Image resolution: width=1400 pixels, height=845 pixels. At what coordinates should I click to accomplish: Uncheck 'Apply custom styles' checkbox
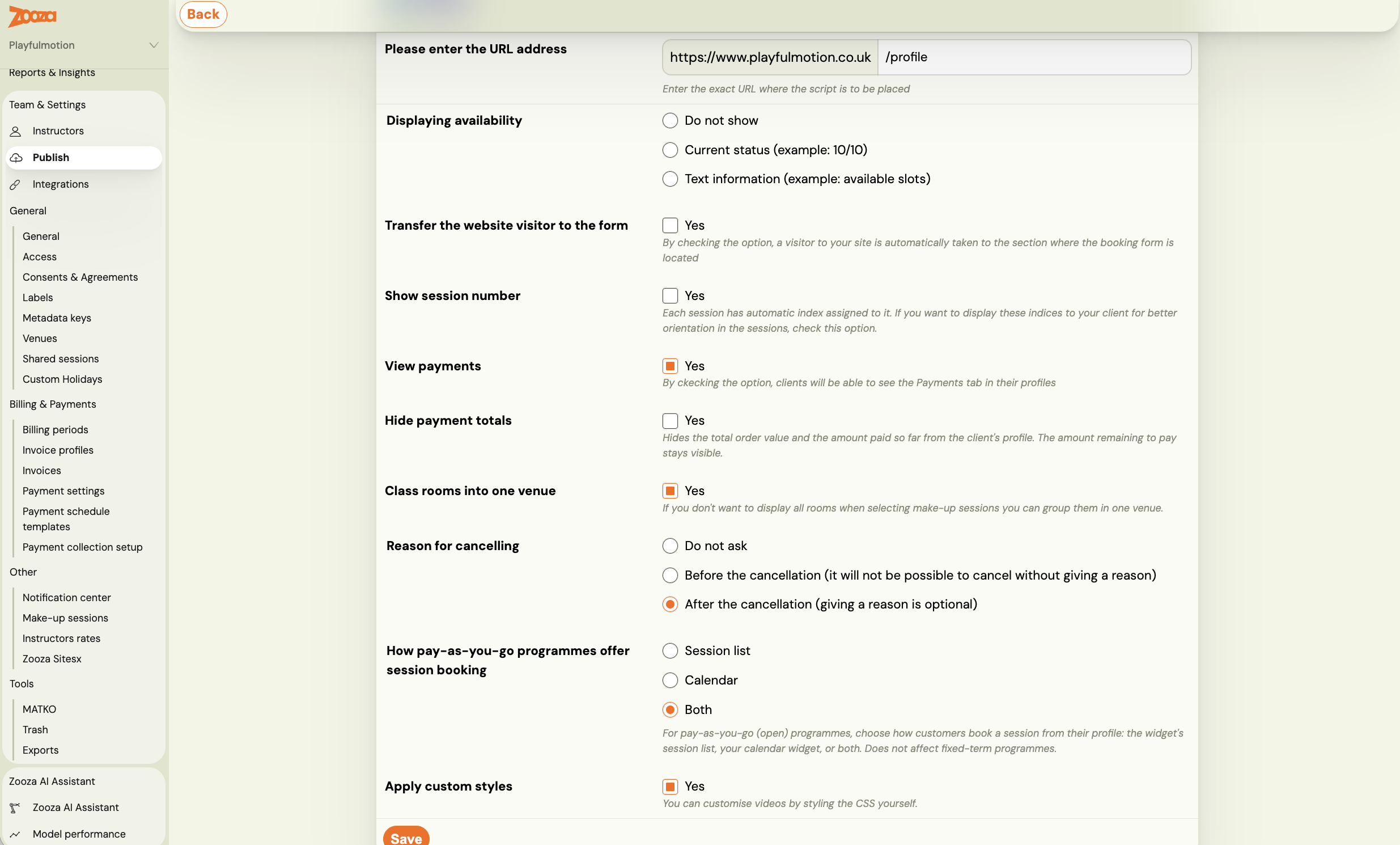point(671,787)
